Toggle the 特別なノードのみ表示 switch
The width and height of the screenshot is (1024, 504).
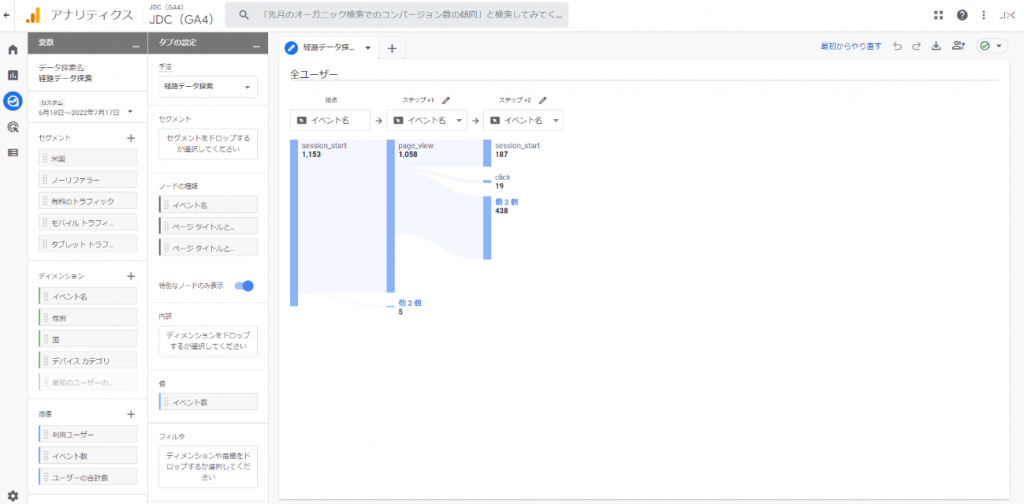[244, 286]
